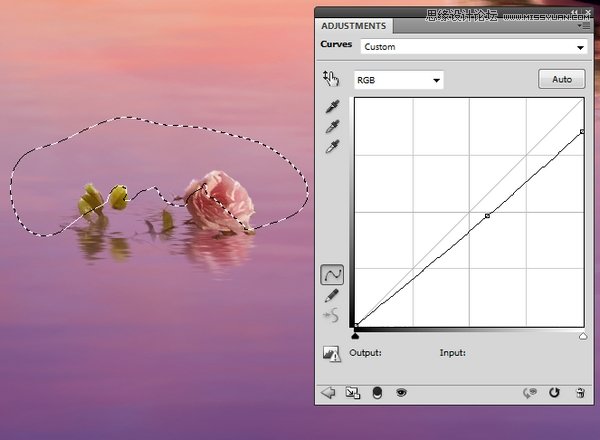Move the black point input slider

(355, 336)
